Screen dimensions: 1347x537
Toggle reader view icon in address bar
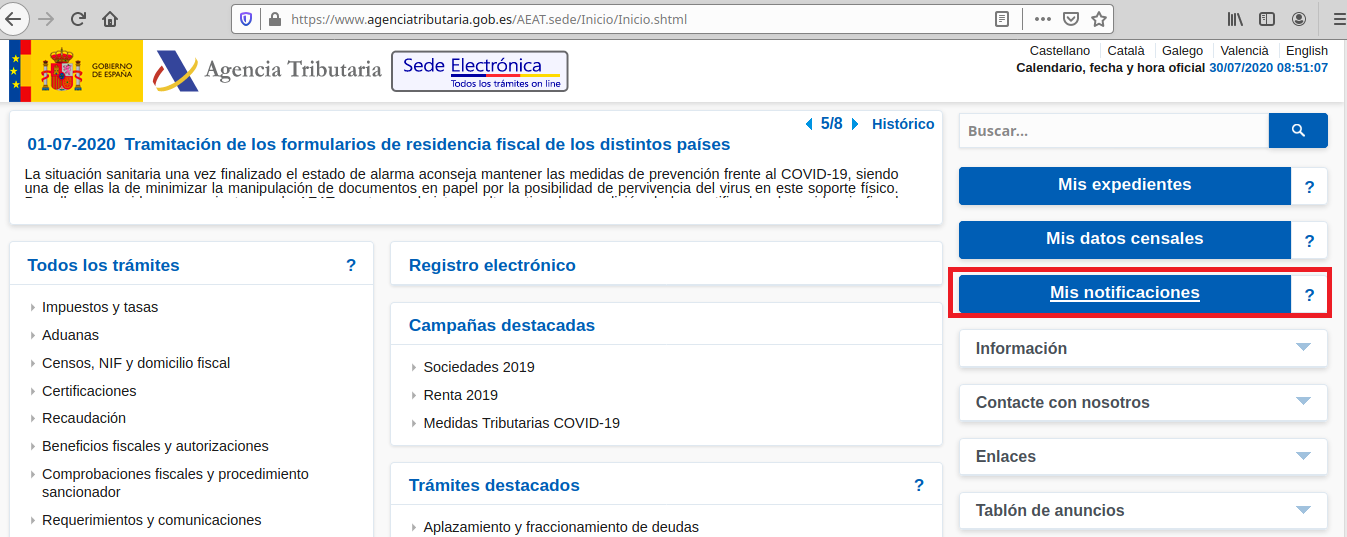coord(1002,19)
